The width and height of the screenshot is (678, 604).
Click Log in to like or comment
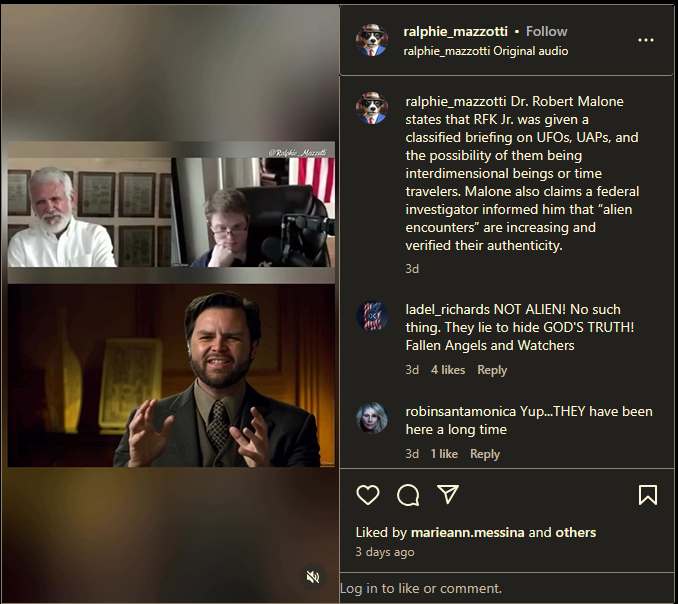421,588
